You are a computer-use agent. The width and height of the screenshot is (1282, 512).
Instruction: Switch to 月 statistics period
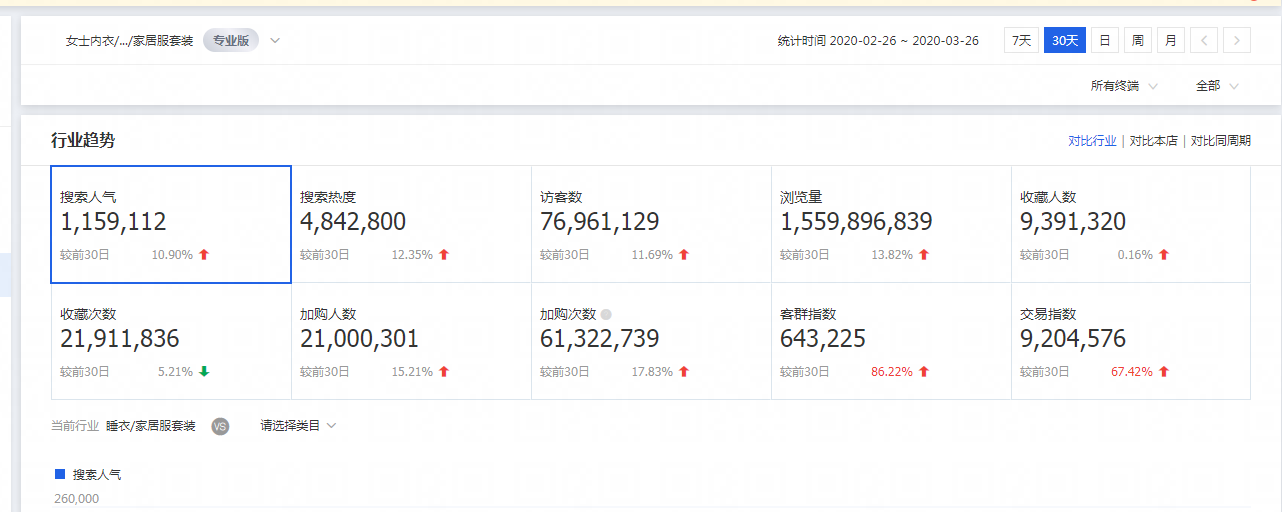(x=1171, y=41)
